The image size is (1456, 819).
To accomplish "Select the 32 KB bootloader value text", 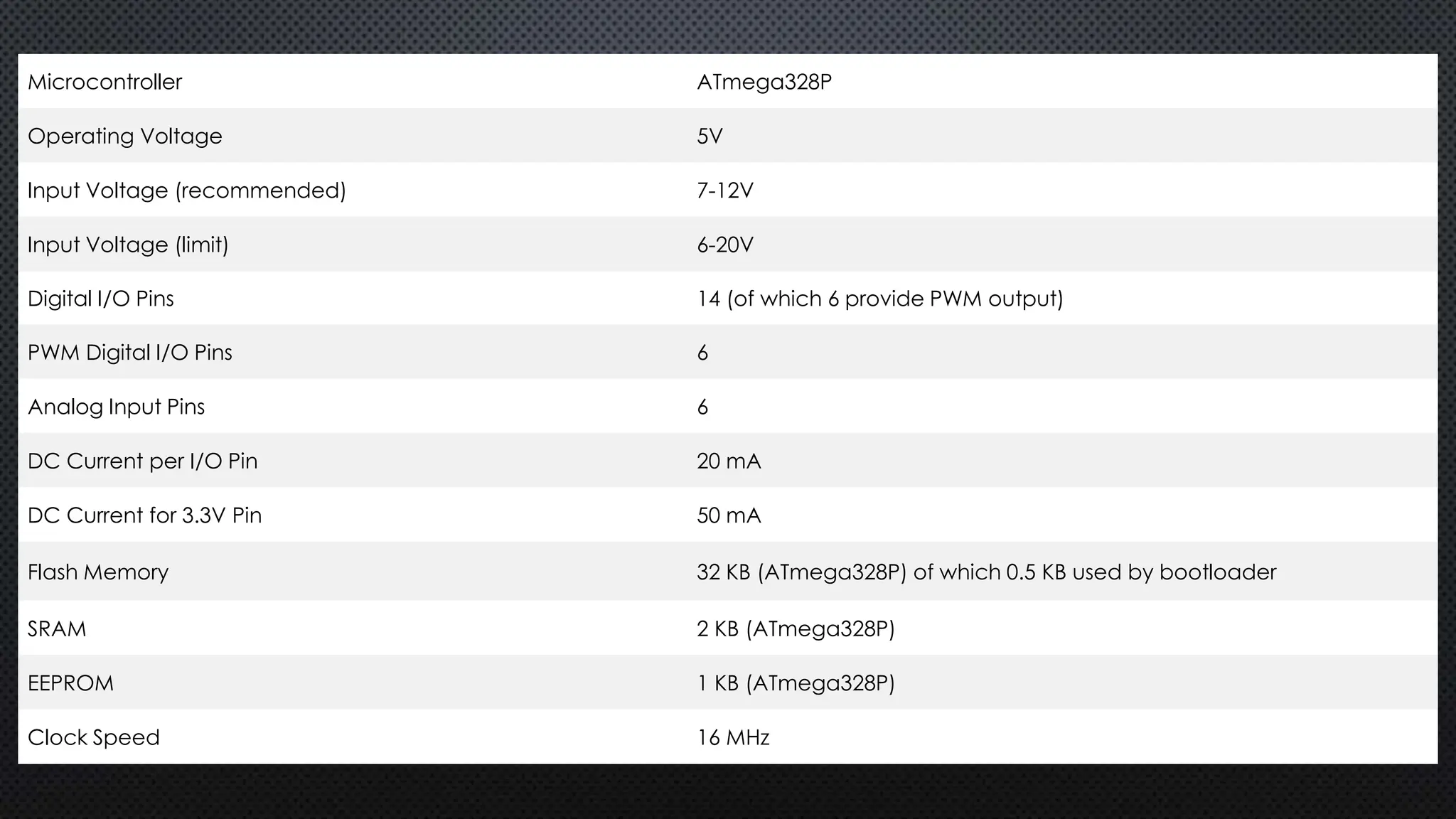I will pyautogui.click(x=986, y=572).
